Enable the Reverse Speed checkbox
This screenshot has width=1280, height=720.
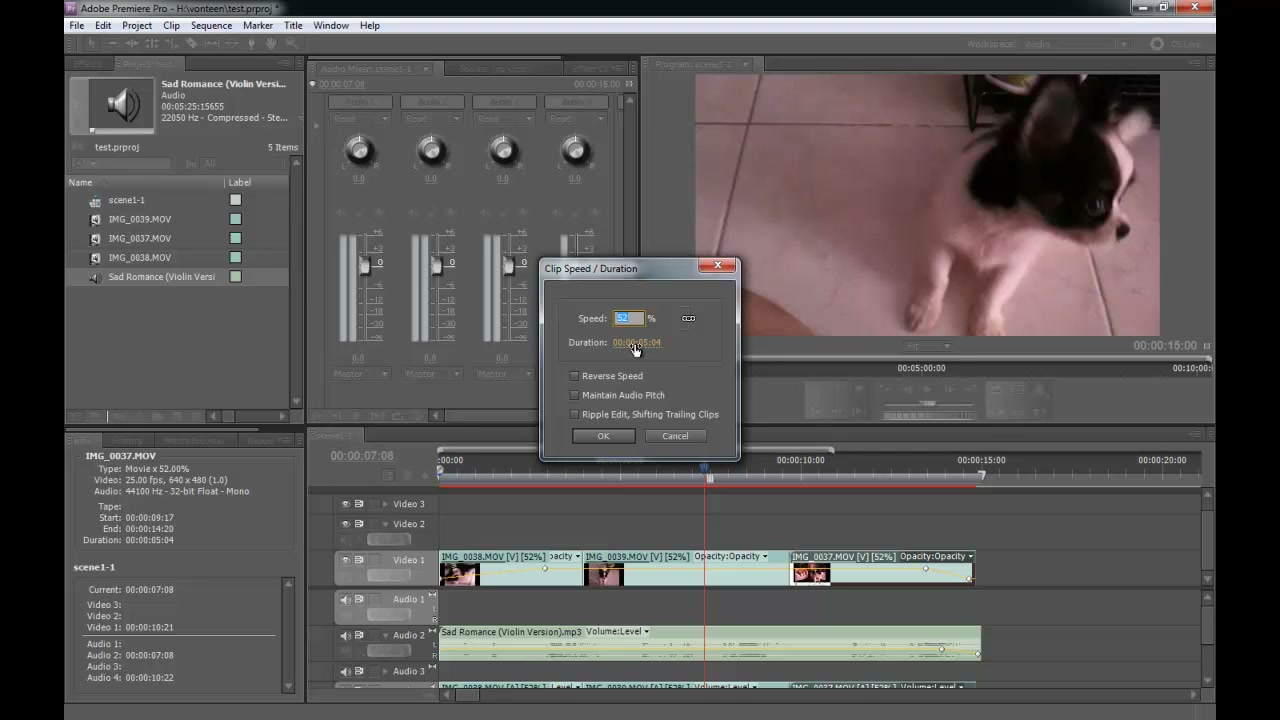click(x=574, y=376)
